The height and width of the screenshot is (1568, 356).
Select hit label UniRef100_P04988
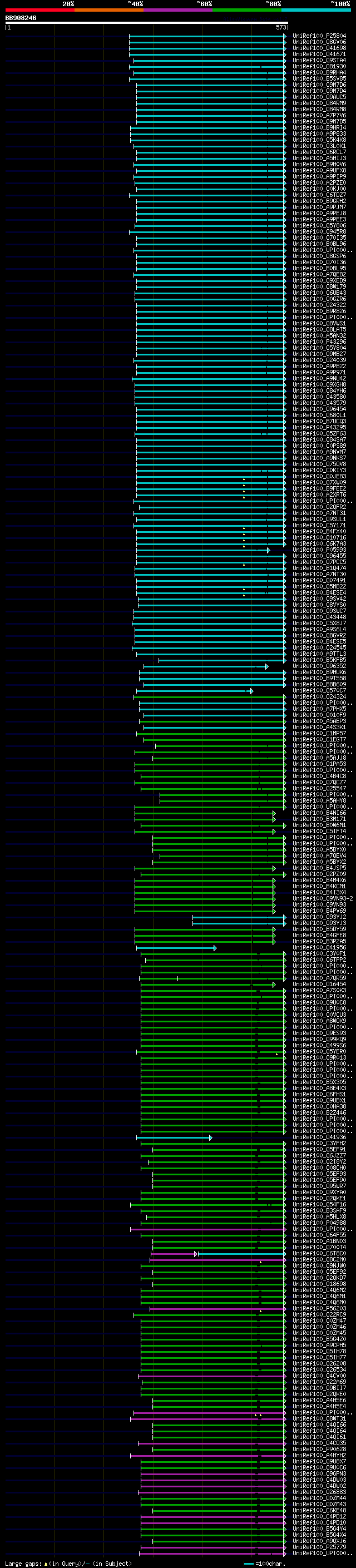(x=319, y=1222)
